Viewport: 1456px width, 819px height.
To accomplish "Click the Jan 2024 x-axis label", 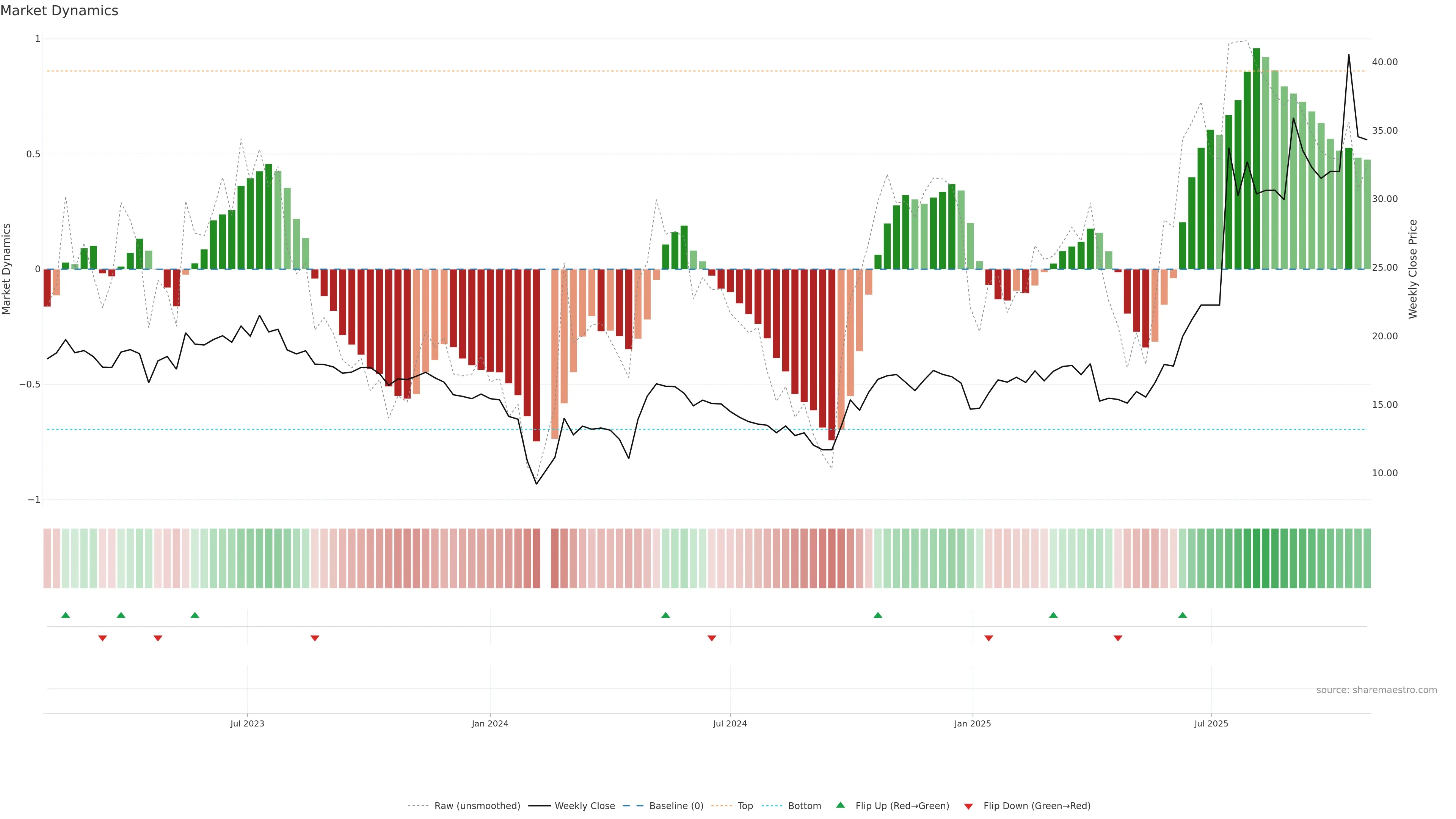I will coord(490,723).
